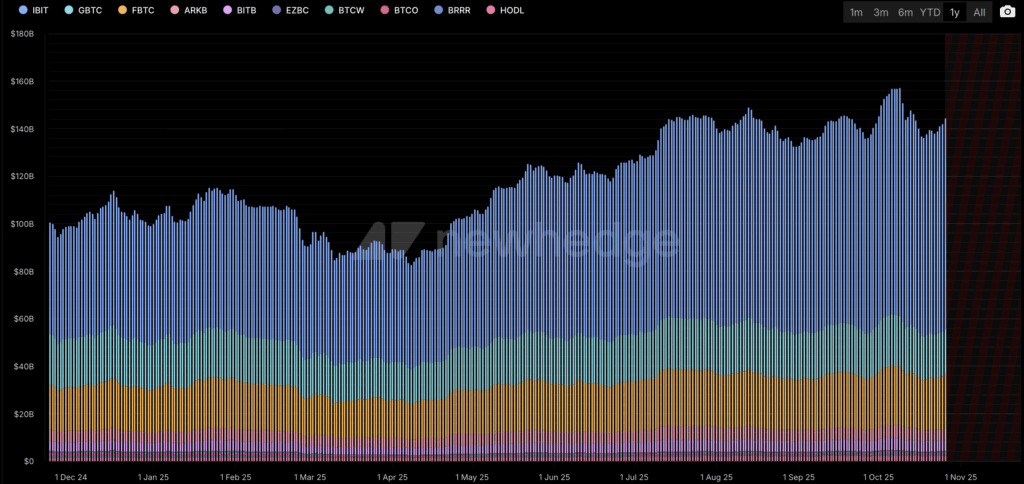
Task: Click the 1 Apr 25 axis label
Action: 392,477
